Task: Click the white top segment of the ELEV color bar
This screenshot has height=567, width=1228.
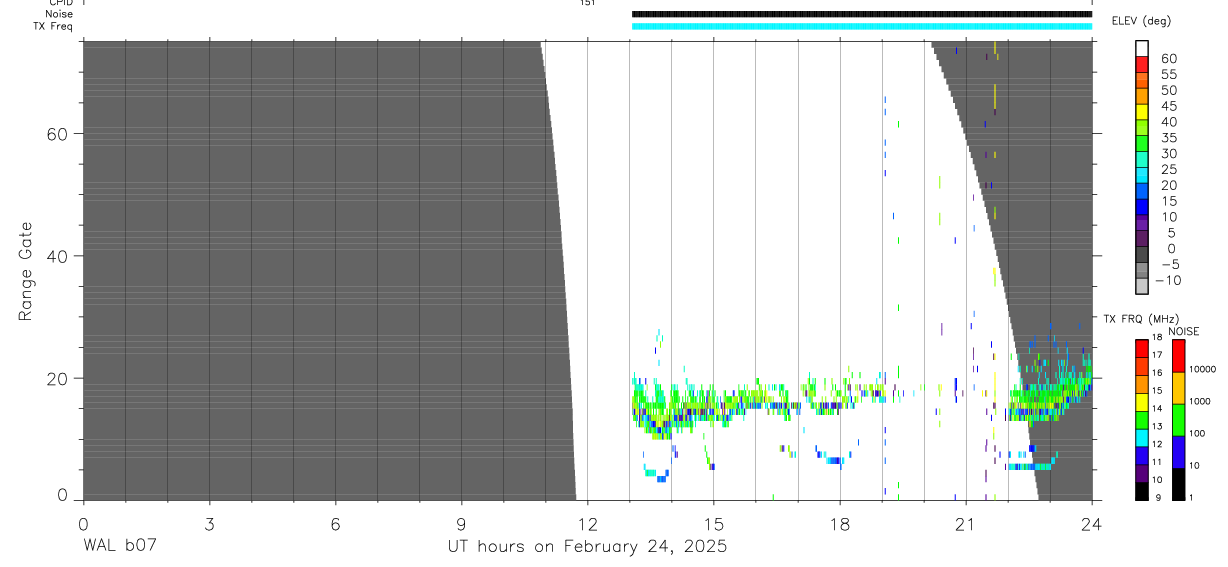Action: pos(1142,48)
